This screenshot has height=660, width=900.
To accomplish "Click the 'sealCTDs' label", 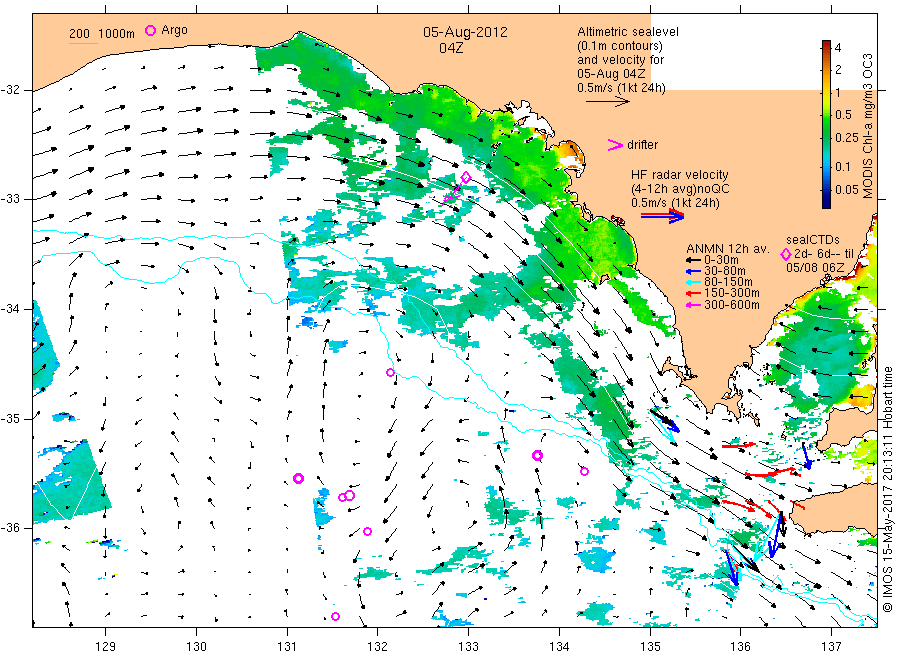I will (x=813, y=240).
